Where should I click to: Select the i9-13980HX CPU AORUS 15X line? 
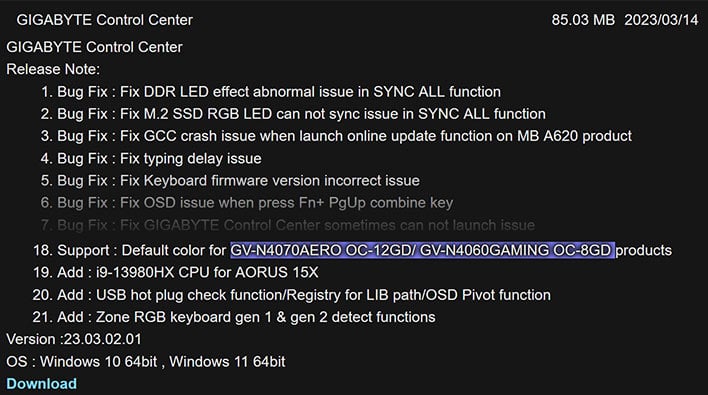(x=175, y=273)
